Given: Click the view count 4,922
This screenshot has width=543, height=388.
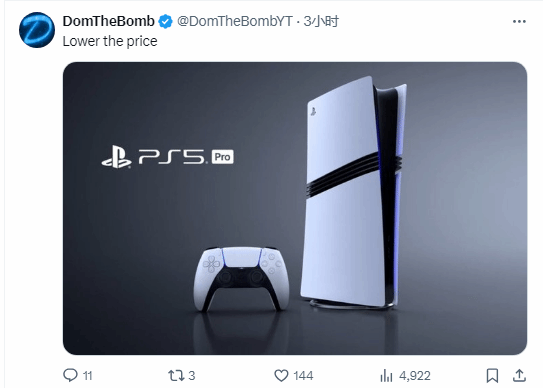Looking at the screenshot, I should [415, 376].
